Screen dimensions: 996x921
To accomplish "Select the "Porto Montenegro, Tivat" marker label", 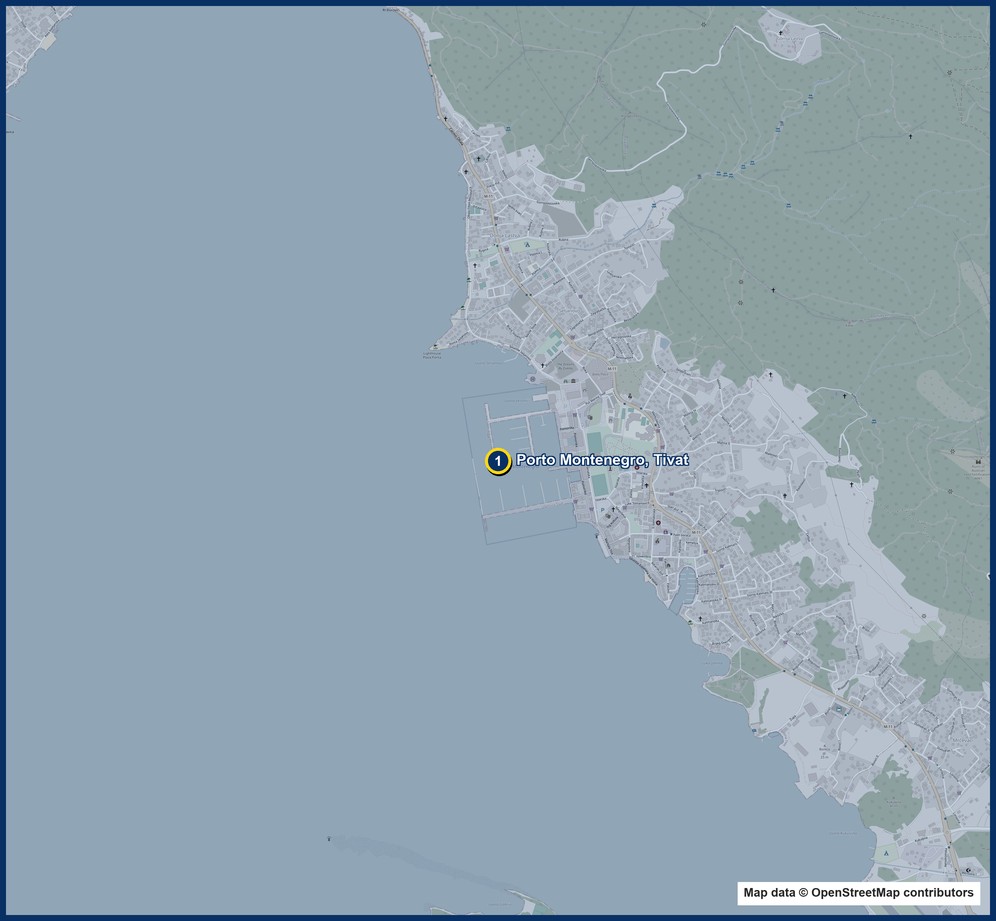I will [x=602, y=460].
